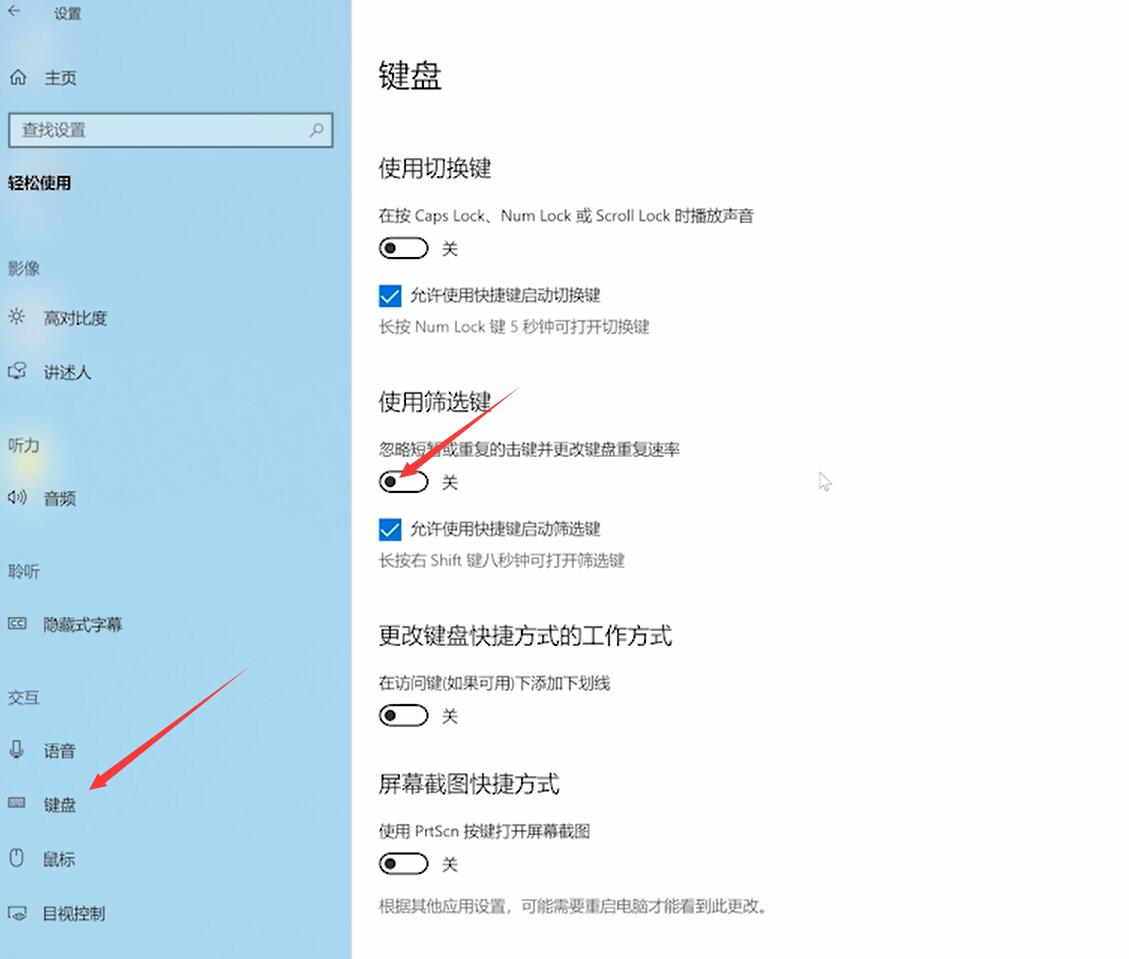The image size is (1129, 959).
Task: Select 目视控制 in sidebar
Action: pyautogui.click(x=74, y=914)
